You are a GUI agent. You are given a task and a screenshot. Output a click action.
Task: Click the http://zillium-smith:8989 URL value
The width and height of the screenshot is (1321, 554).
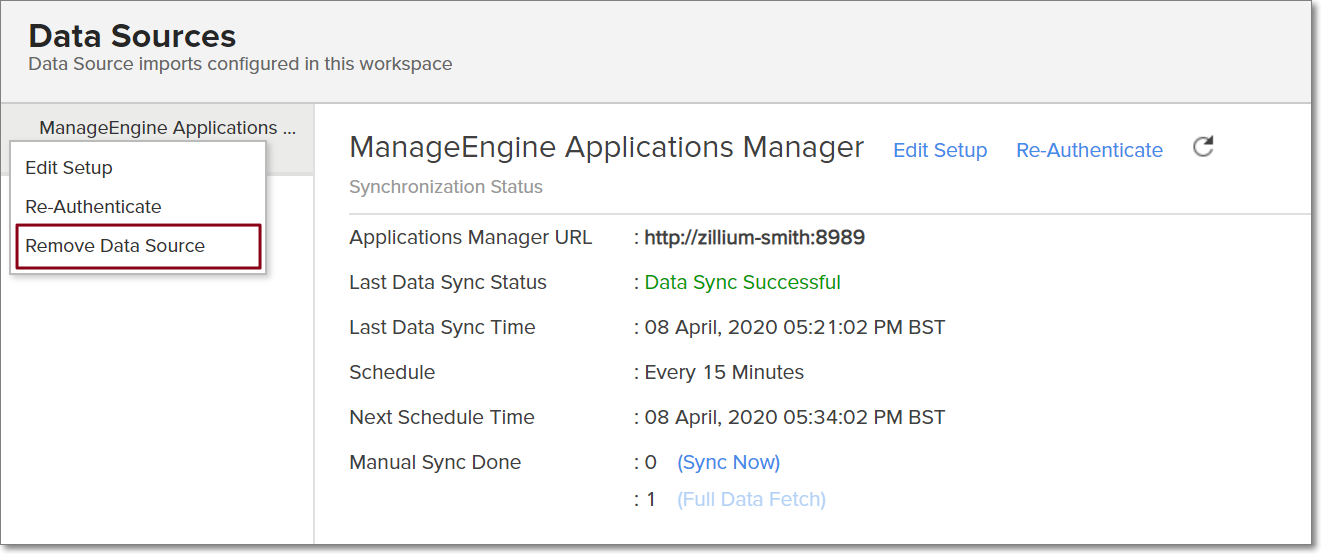[x=754, y=238]
